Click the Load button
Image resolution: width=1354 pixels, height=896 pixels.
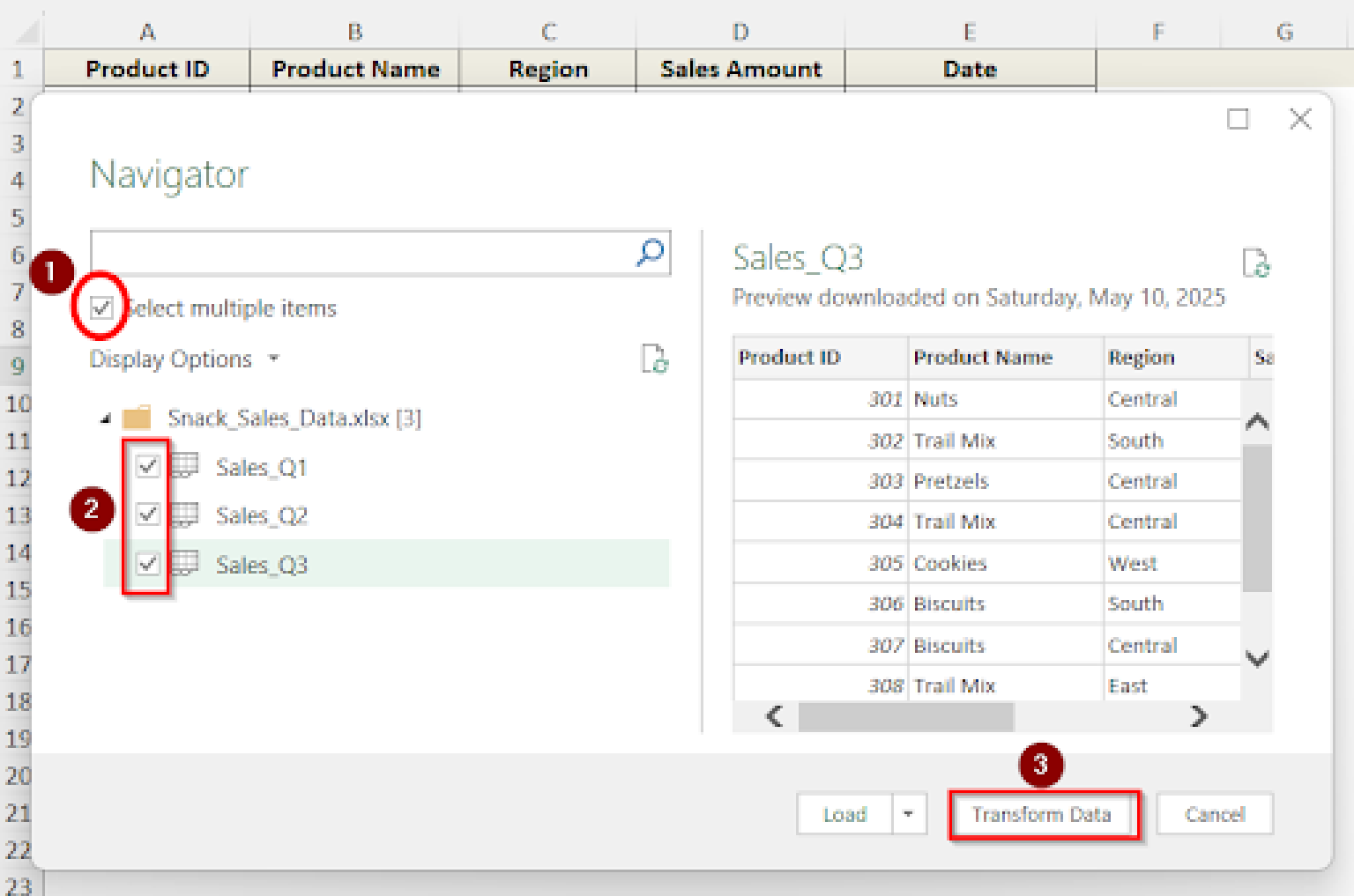pyautogui.click(x=844, y=814)
